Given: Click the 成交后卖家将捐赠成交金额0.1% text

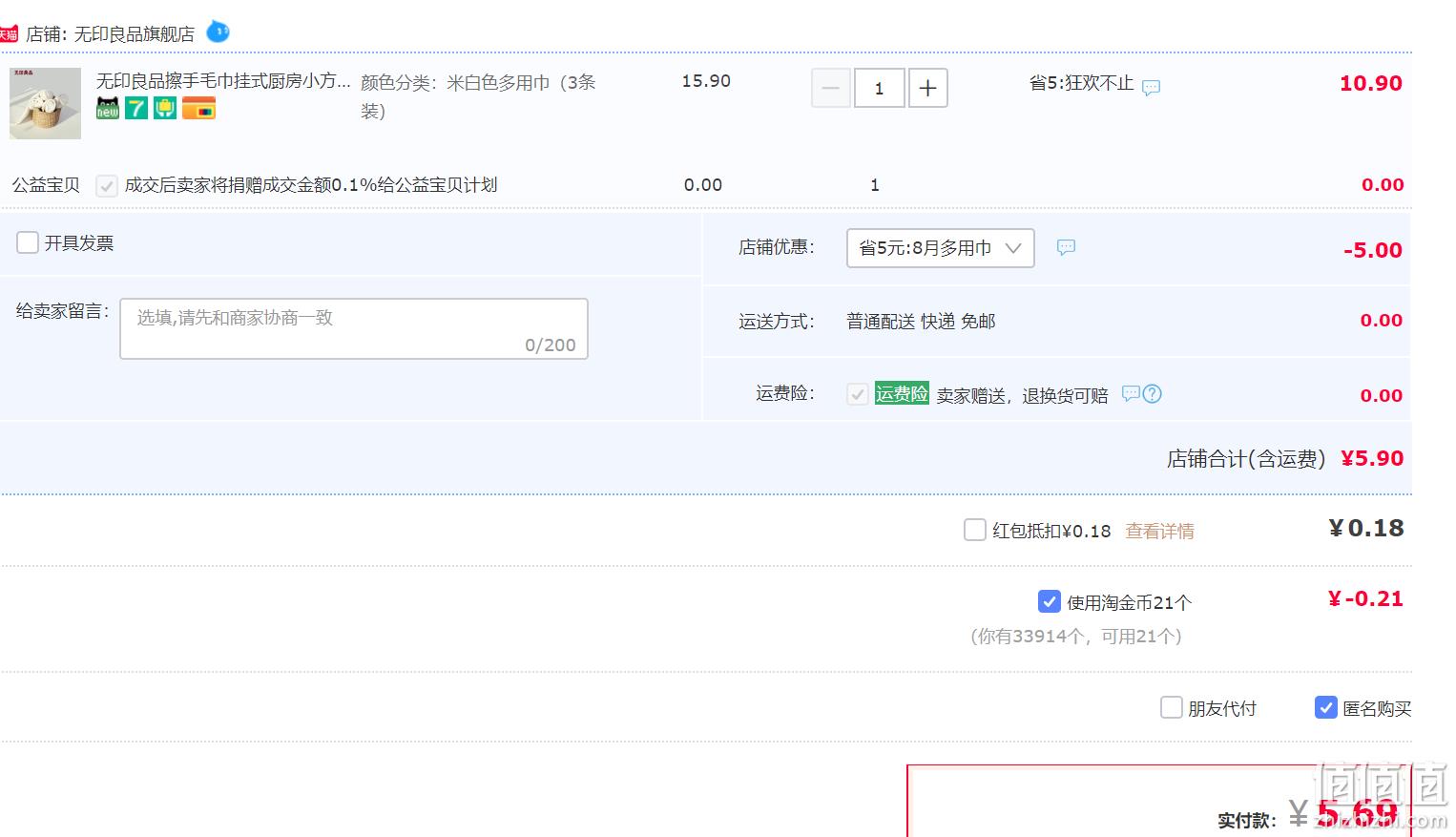Looking at the screenshot, I should tap(311, 185).
